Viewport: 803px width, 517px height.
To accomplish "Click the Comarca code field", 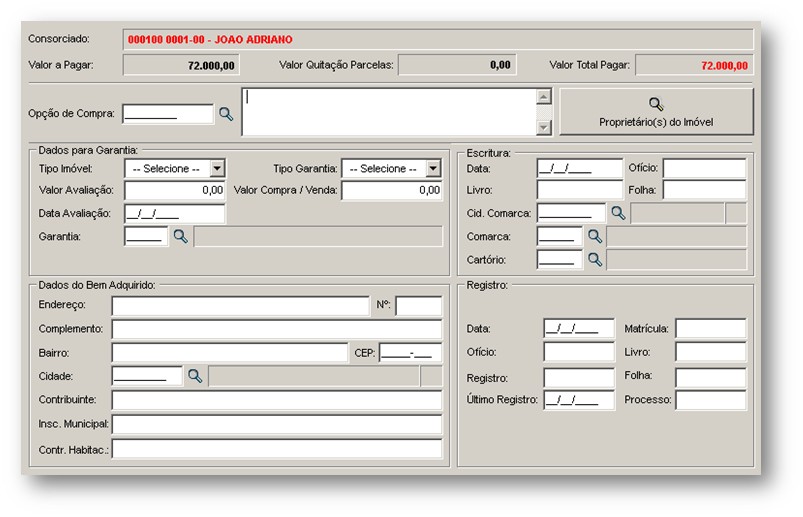I will [x=560, y=236].
